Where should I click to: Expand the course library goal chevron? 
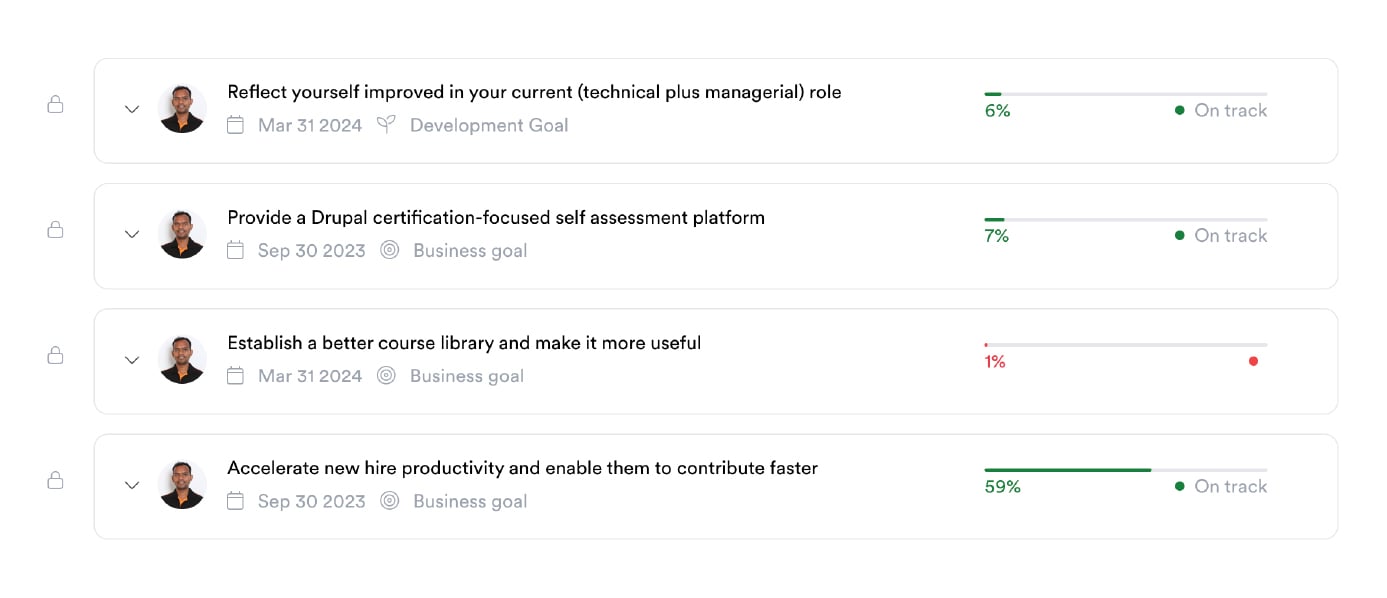point(132,360)
